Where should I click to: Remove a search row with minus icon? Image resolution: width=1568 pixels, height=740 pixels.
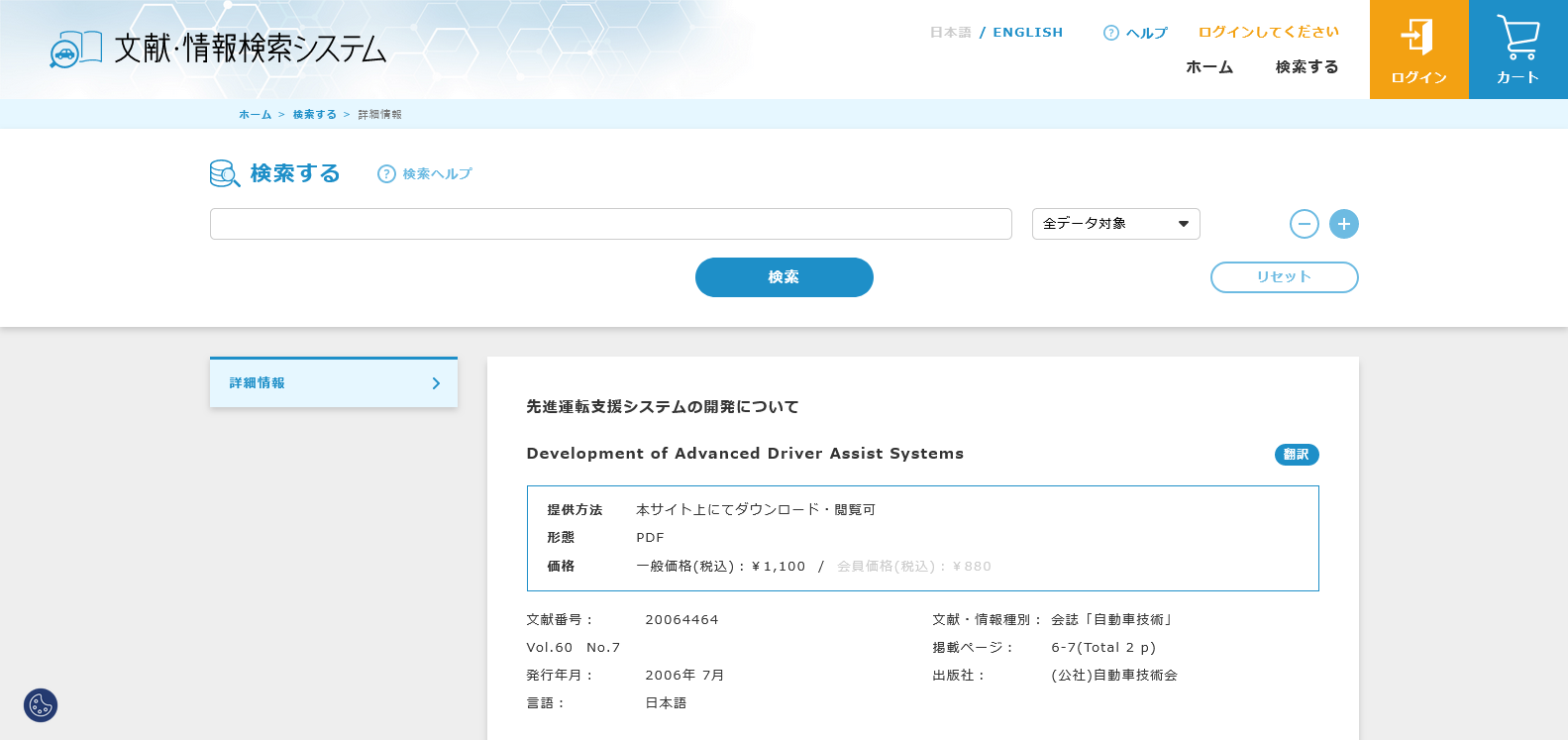coord(1304,224)
